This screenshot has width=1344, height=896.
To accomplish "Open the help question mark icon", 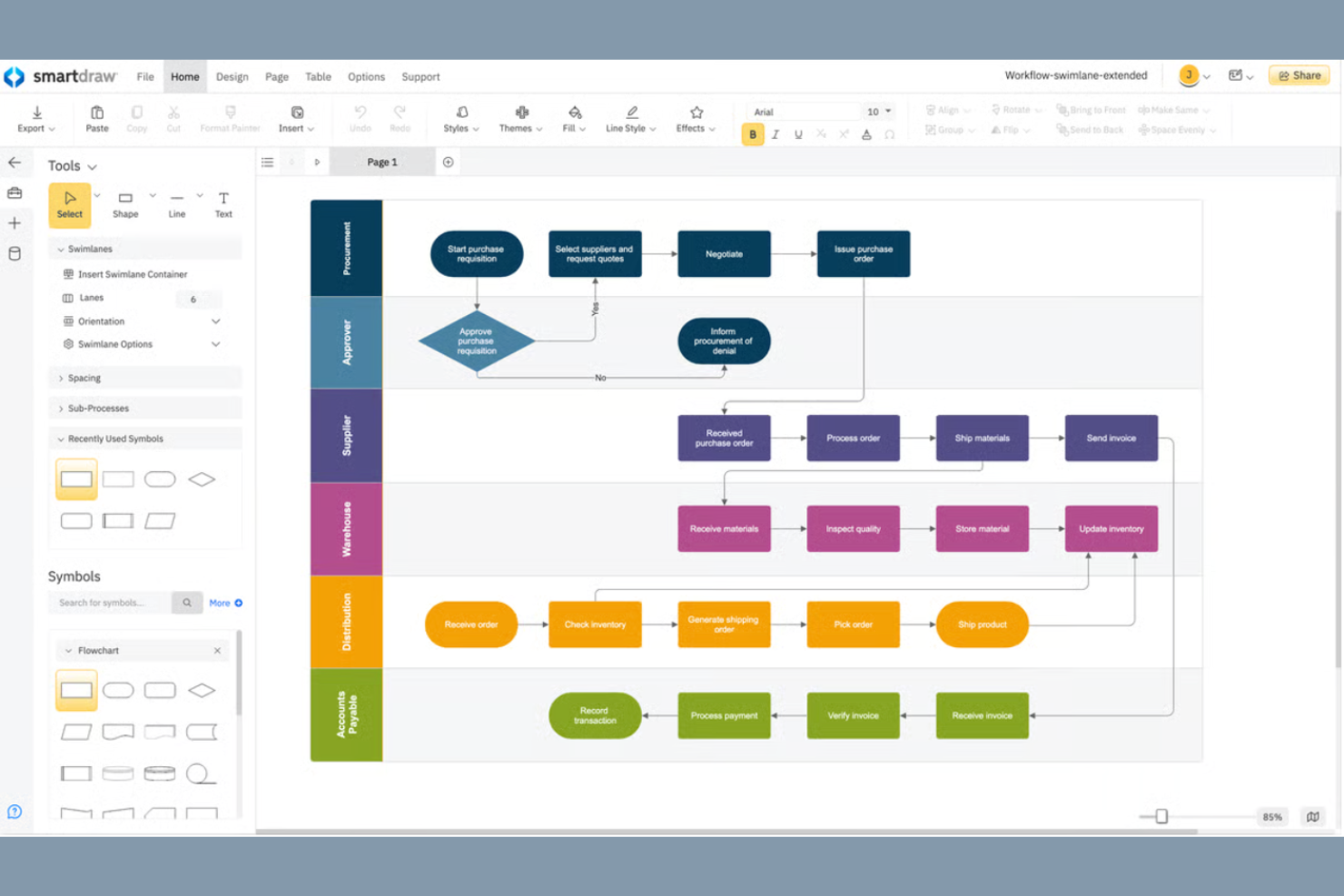I will [x=15, y=812].
